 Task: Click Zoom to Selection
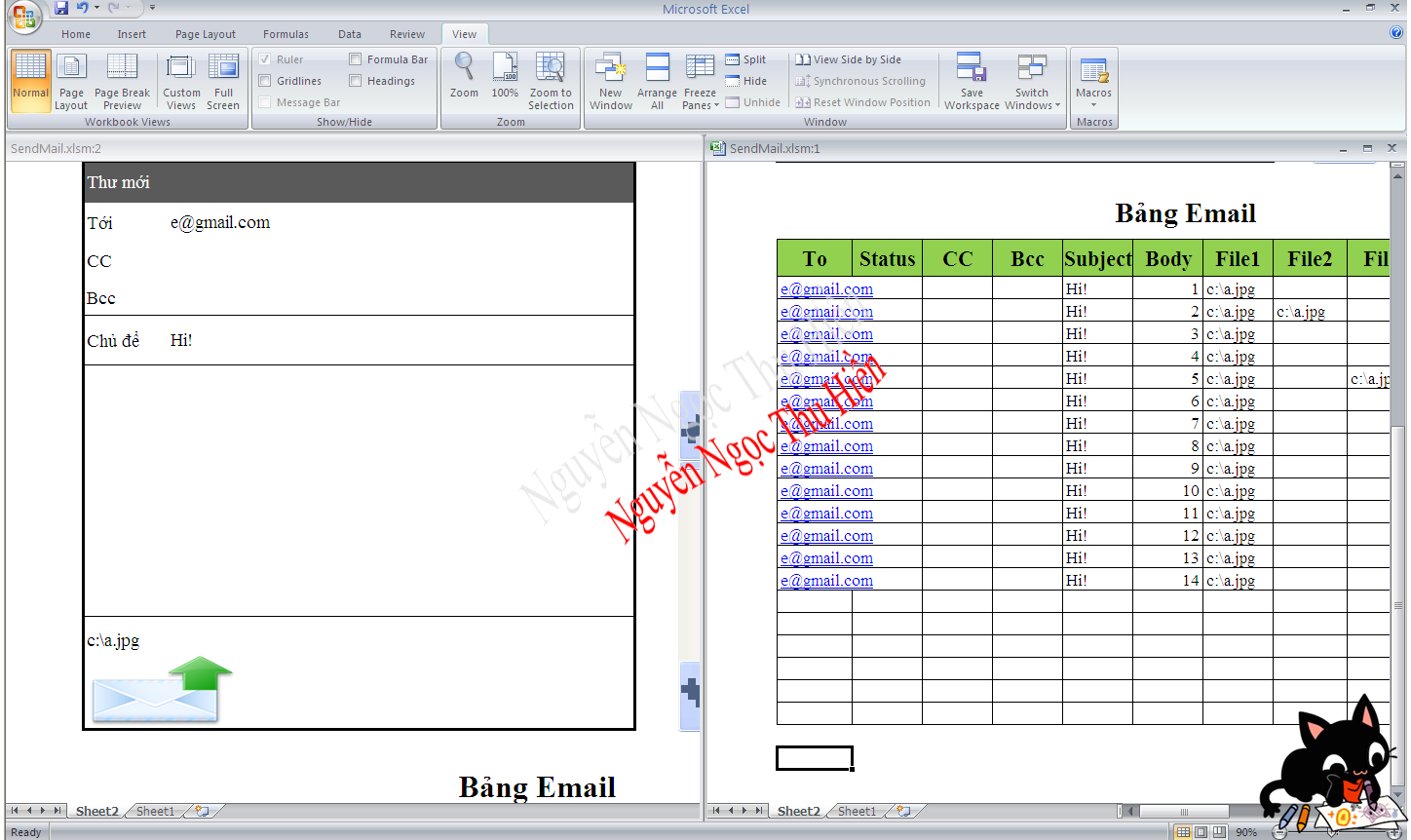coord(551,81)
